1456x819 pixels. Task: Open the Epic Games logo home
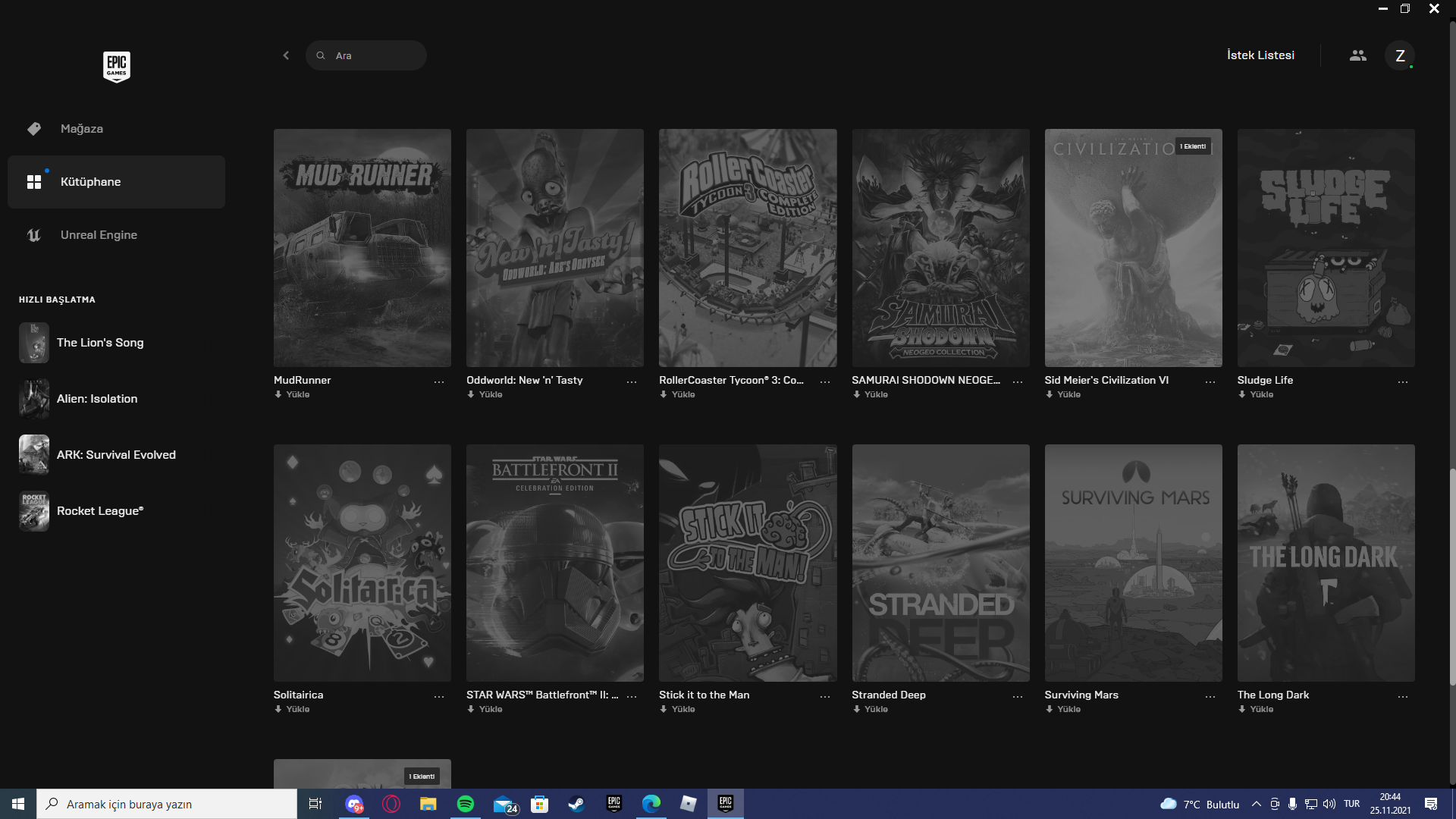pos(116,67)
